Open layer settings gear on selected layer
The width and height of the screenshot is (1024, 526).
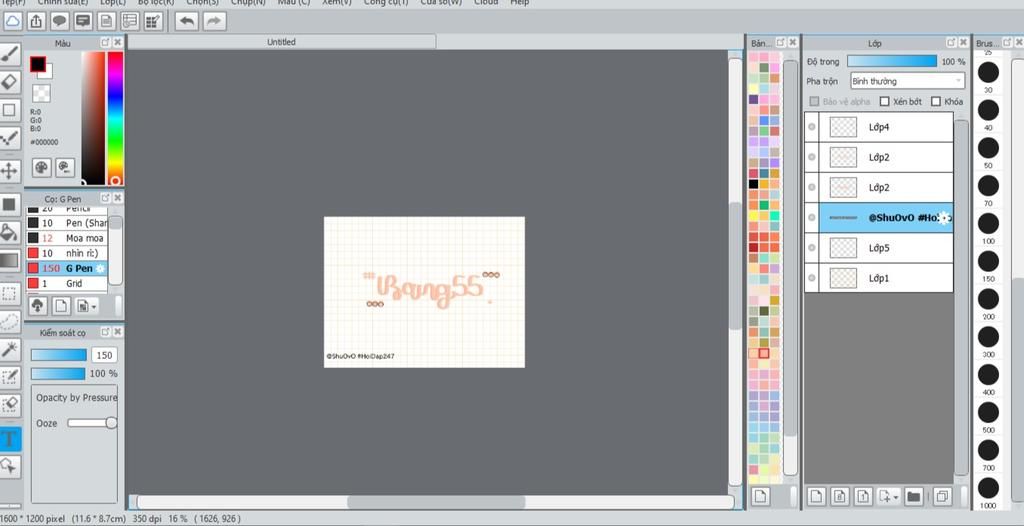944,218
